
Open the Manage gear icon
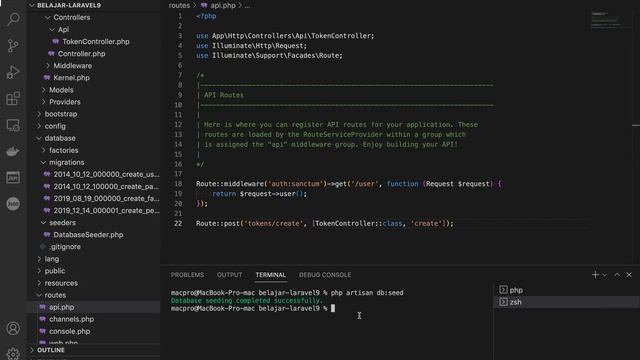[13, 353]
